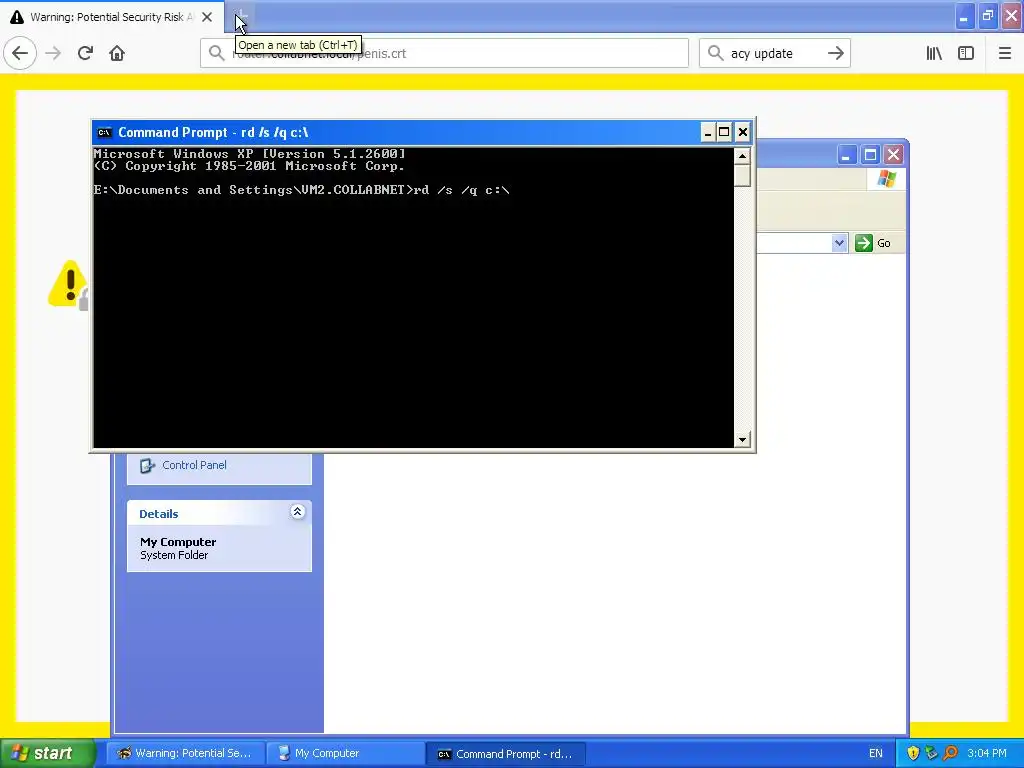
Task: Click the Firefox URL address bar
Action: pyautogui.click(x=444, y=53)
